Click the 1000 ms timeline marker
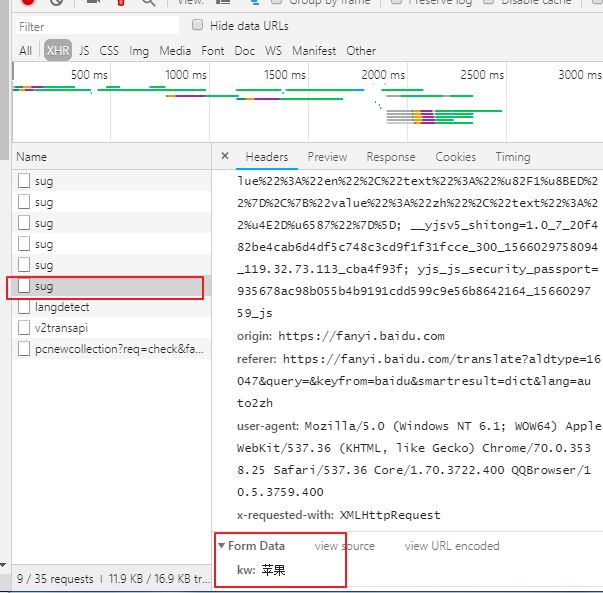The height and width of the screenshot is (593, 603). [186, 74]
